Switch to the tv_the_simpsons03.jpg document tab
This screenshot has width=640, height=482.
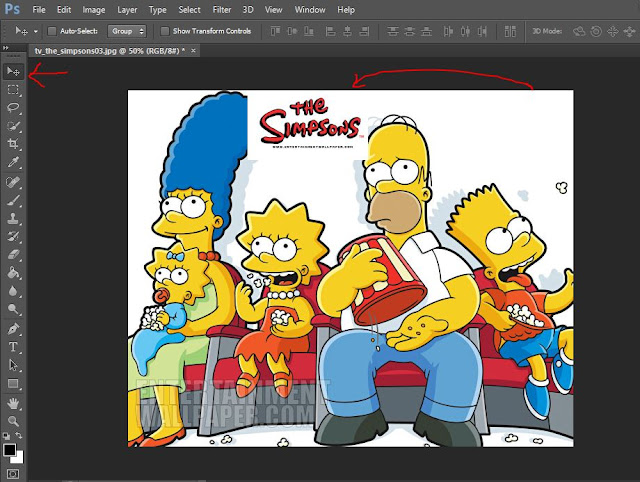coord(110,51)
